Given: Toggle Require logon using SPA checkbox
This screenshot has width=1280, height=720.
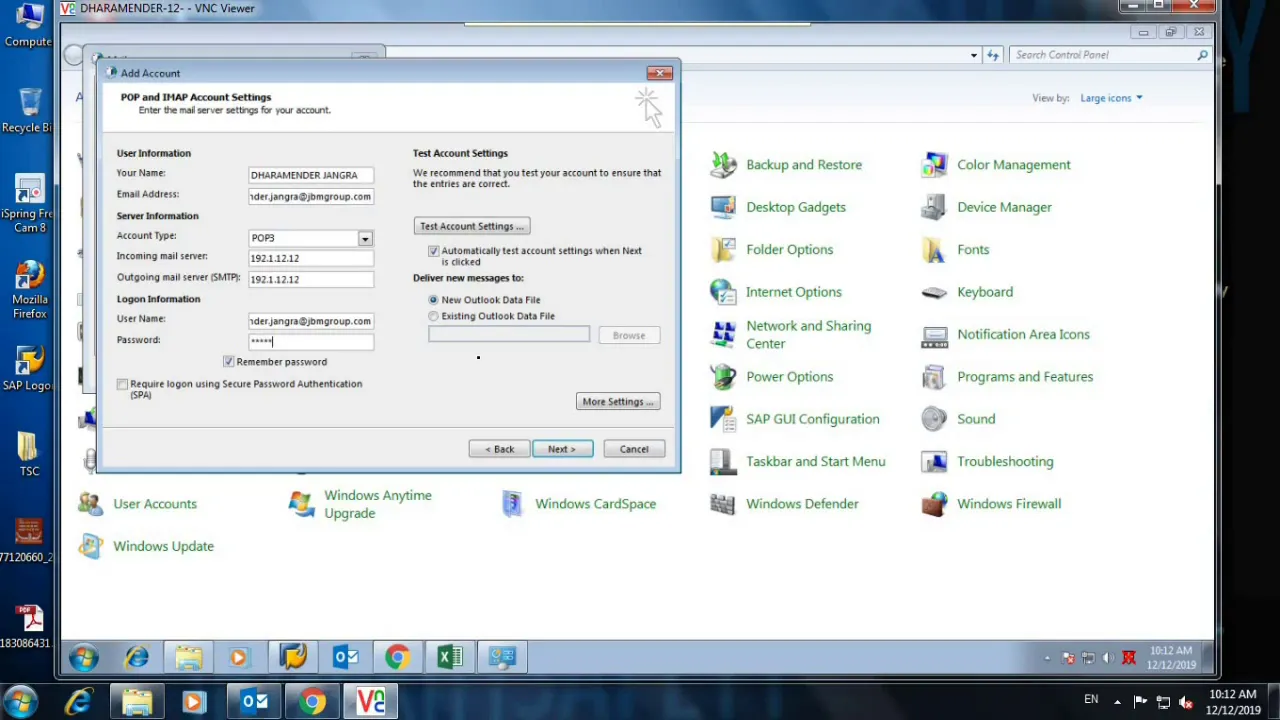Looking at the screenshot, I should tap(122, 384).
